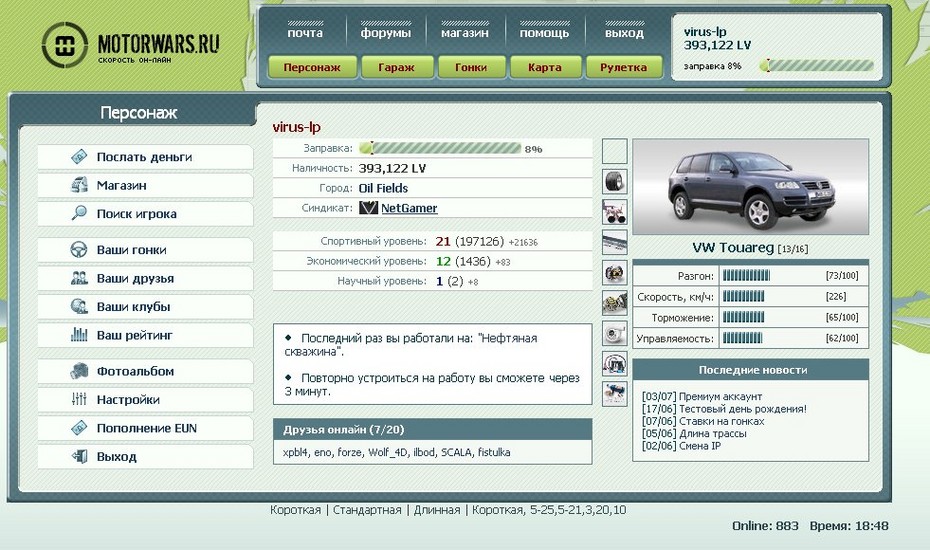Click the VW Touareg car image

[x=750, y=187]
